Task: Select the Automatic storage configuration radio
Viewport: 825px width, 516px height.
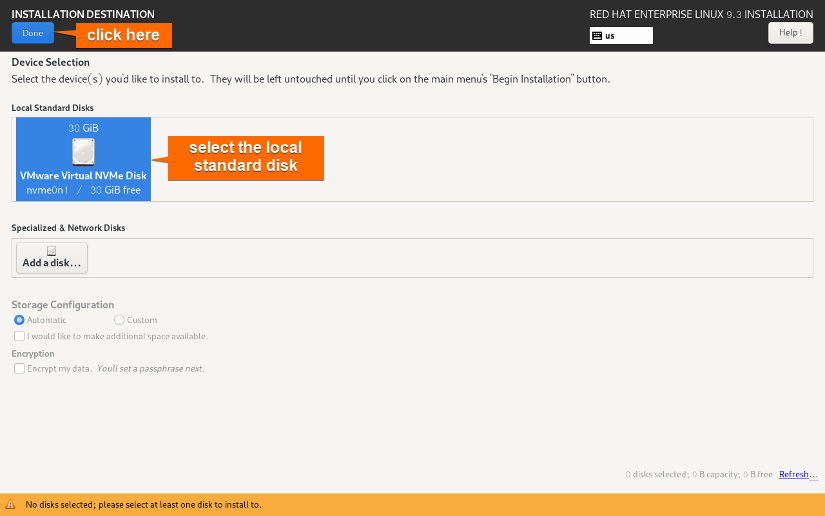Action: [x=19, y=320]
